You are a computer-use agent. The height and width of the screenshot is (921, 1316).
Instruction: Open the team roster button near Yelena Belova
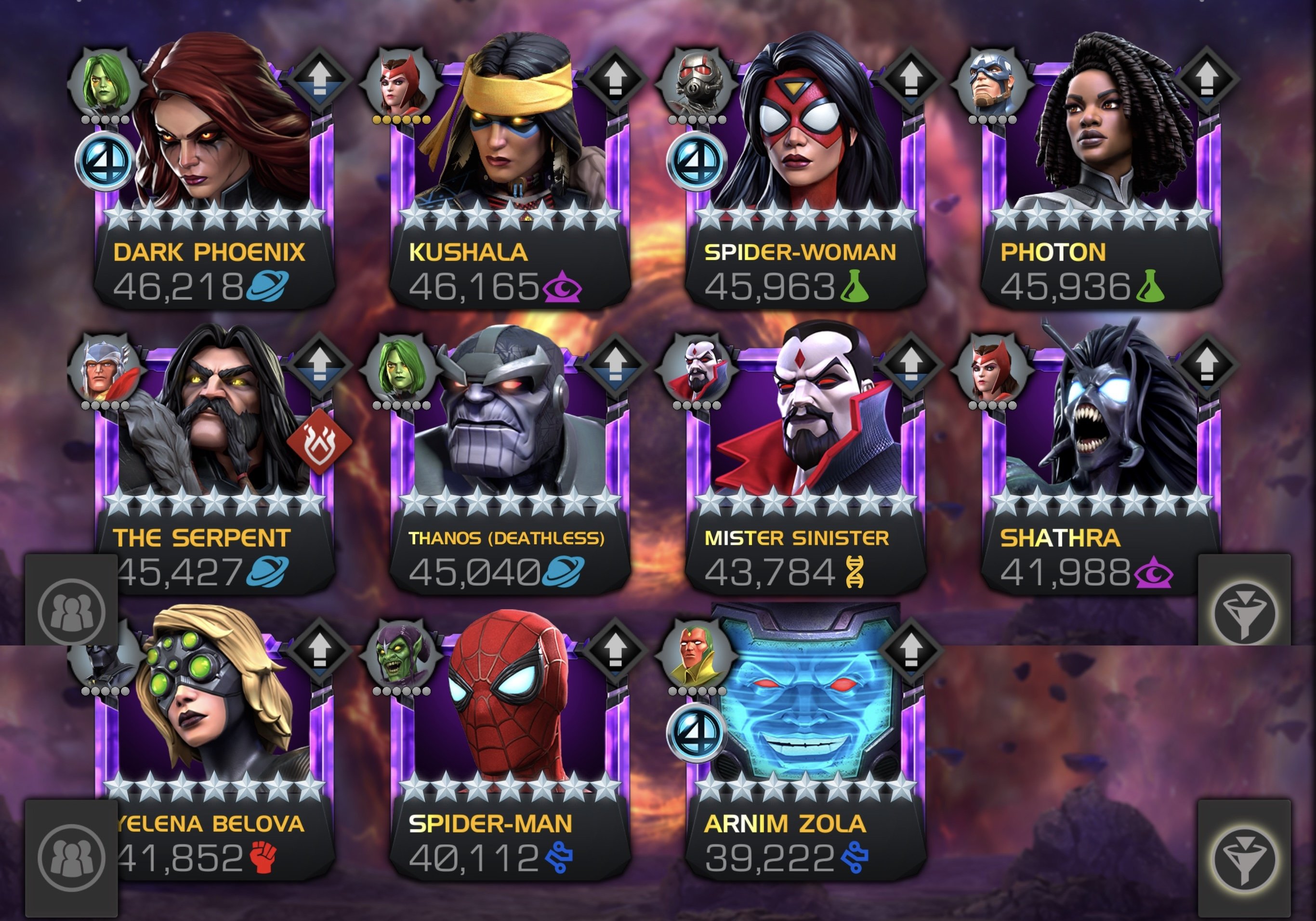coord(72,857)
